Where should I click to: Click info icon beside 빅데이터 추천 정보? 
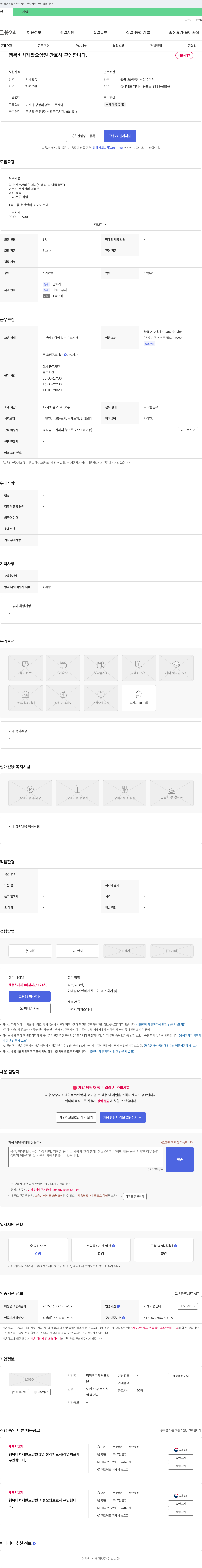pos(34,1543)
